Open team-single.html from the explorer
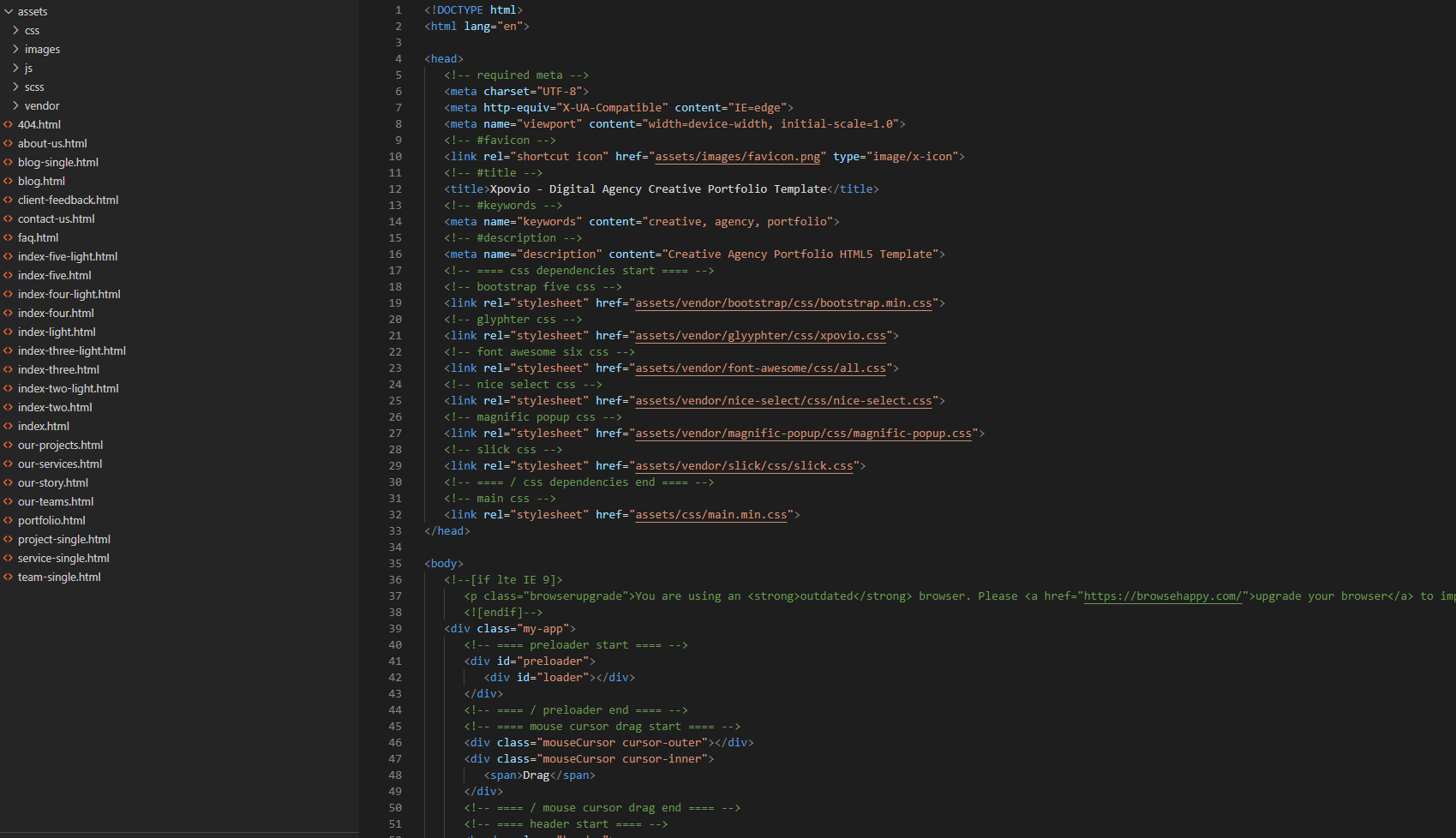The height and width of the screenshot is (838, 1456). coord(59,577)
